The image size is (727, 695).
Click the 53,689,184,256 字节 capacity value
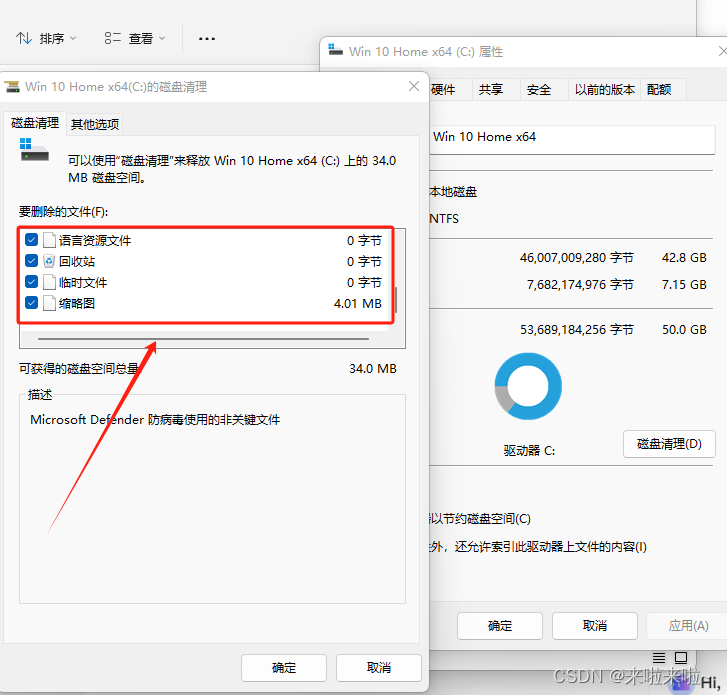576,330
